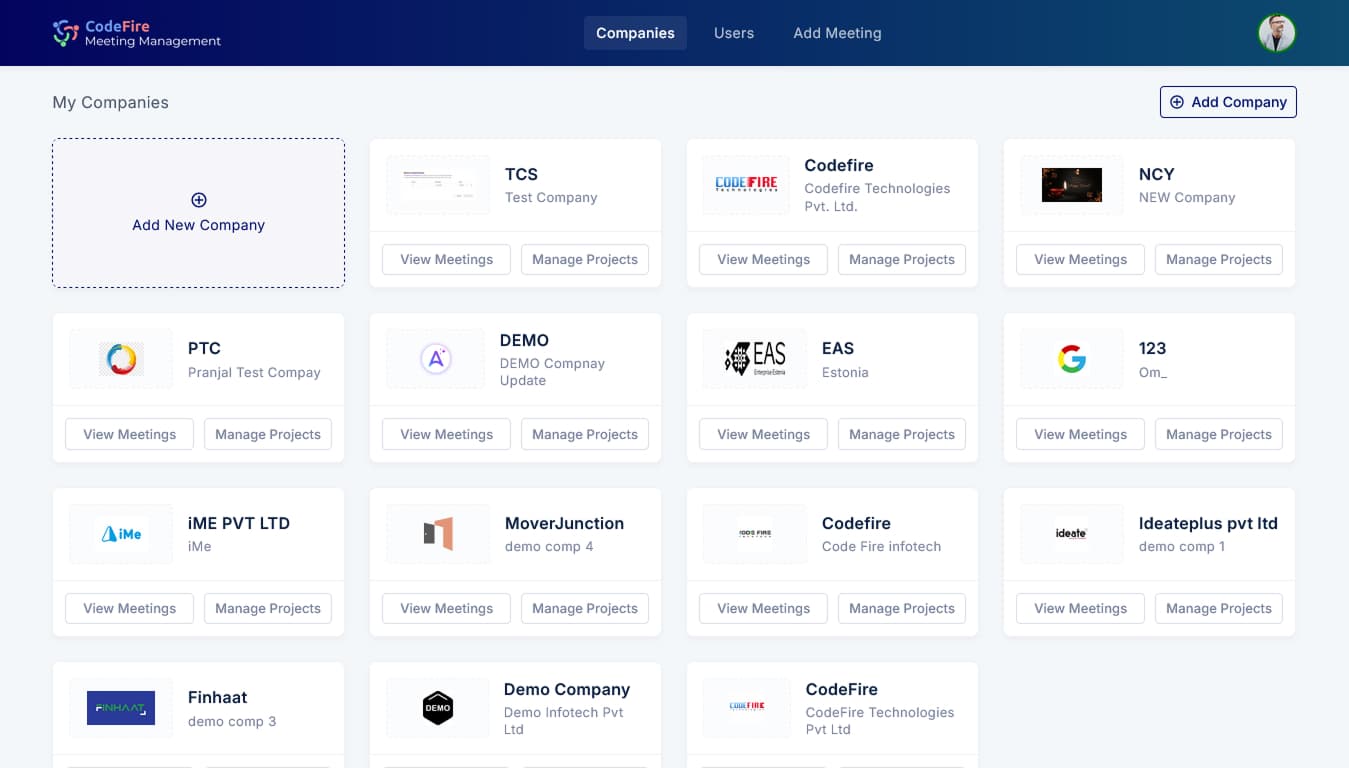Select the PTC colorful ring logo
1349x768 pixels.
pyautogui.click(x=121, y=359)
